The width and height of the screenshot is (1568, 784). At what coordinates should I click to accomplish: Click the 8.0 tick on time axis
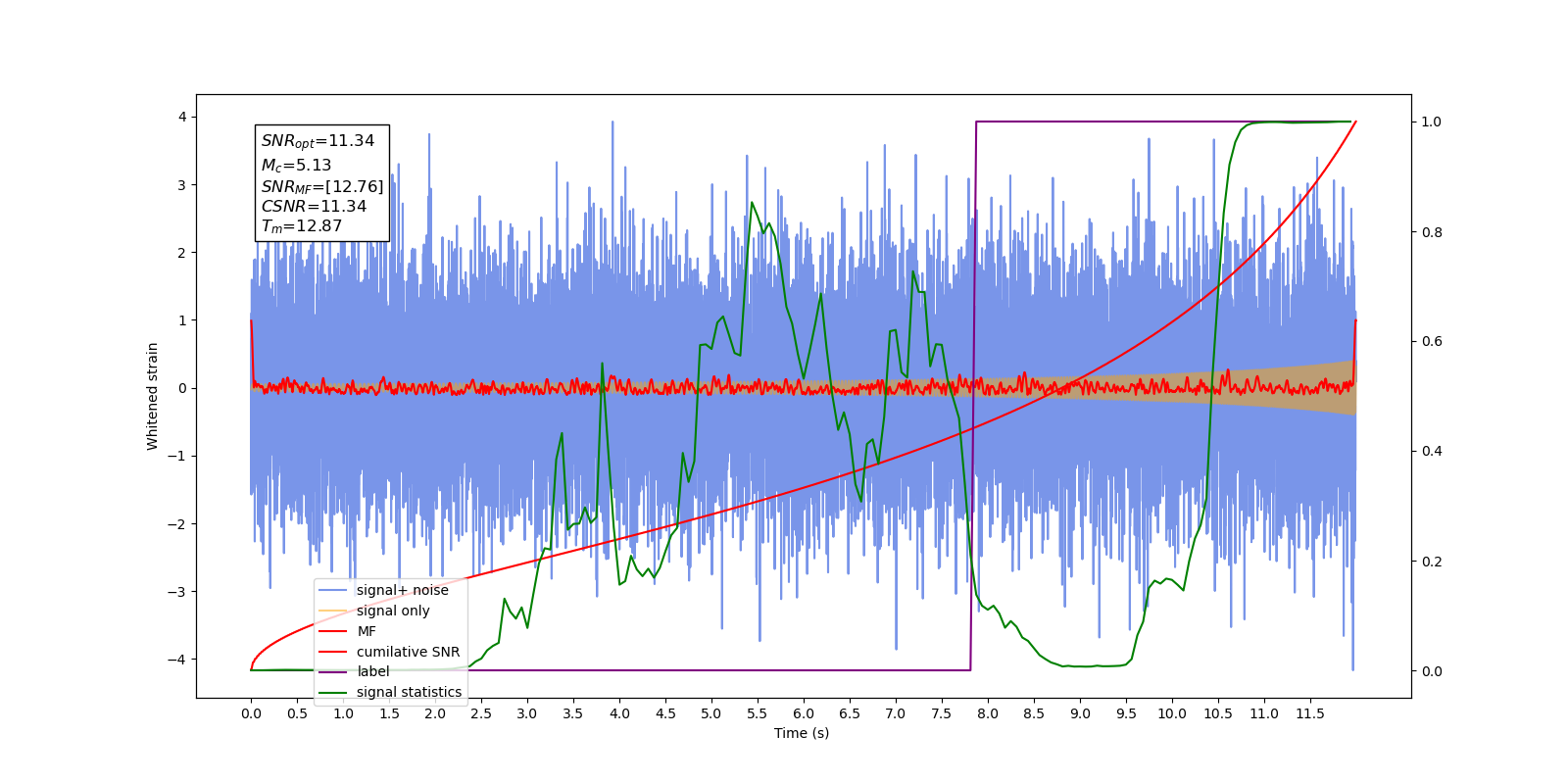(x=988, y=713)
